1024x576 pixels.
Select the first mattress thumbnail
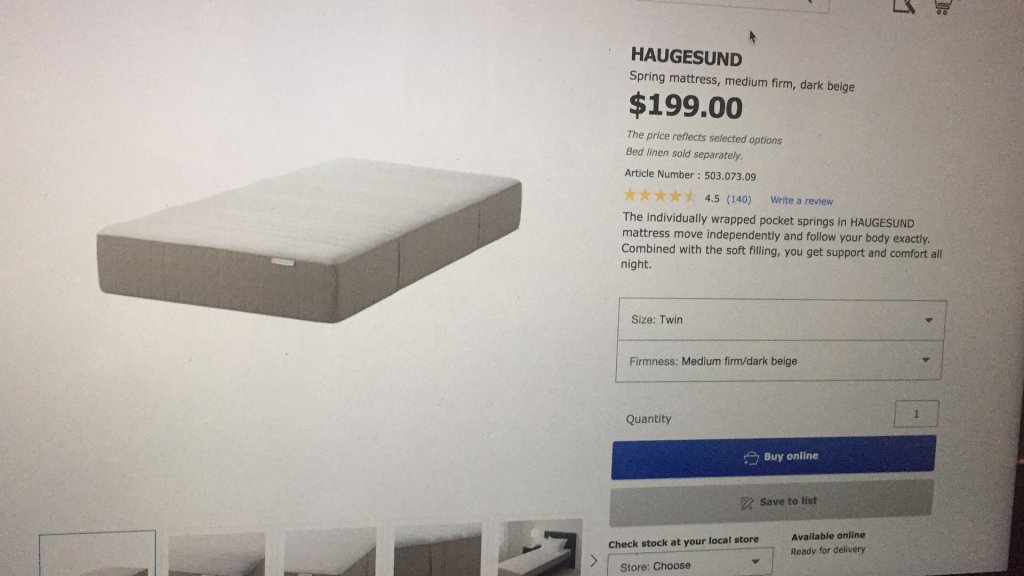pos(97,554)
